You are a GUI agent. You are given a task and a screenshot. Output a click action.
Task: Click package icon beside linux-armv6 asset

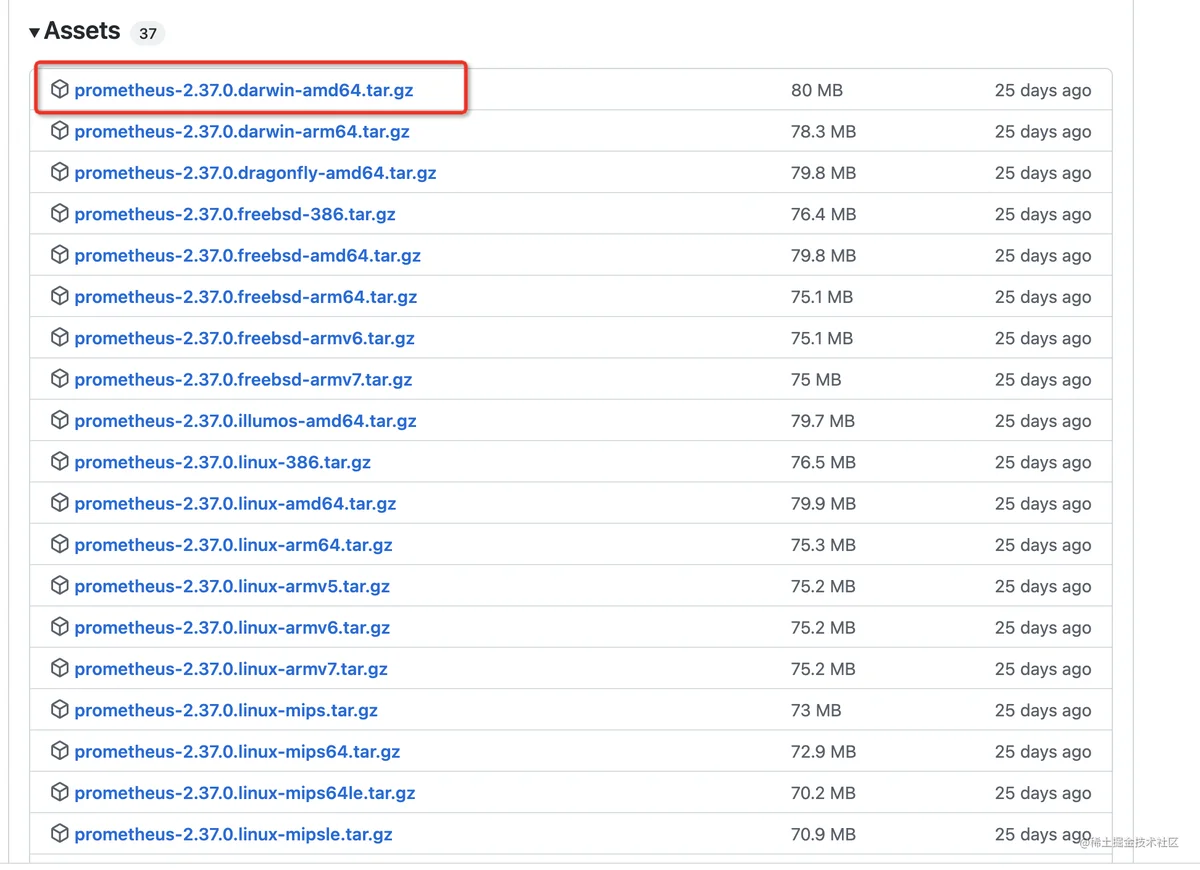coord(60,627)
